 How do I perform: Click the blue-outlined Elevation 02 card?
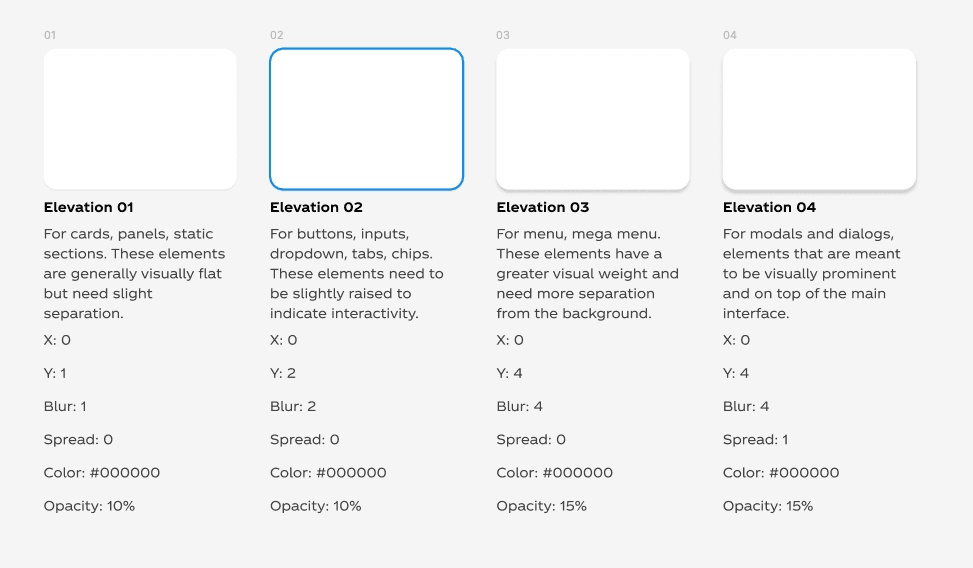click(x=367, y=119)
